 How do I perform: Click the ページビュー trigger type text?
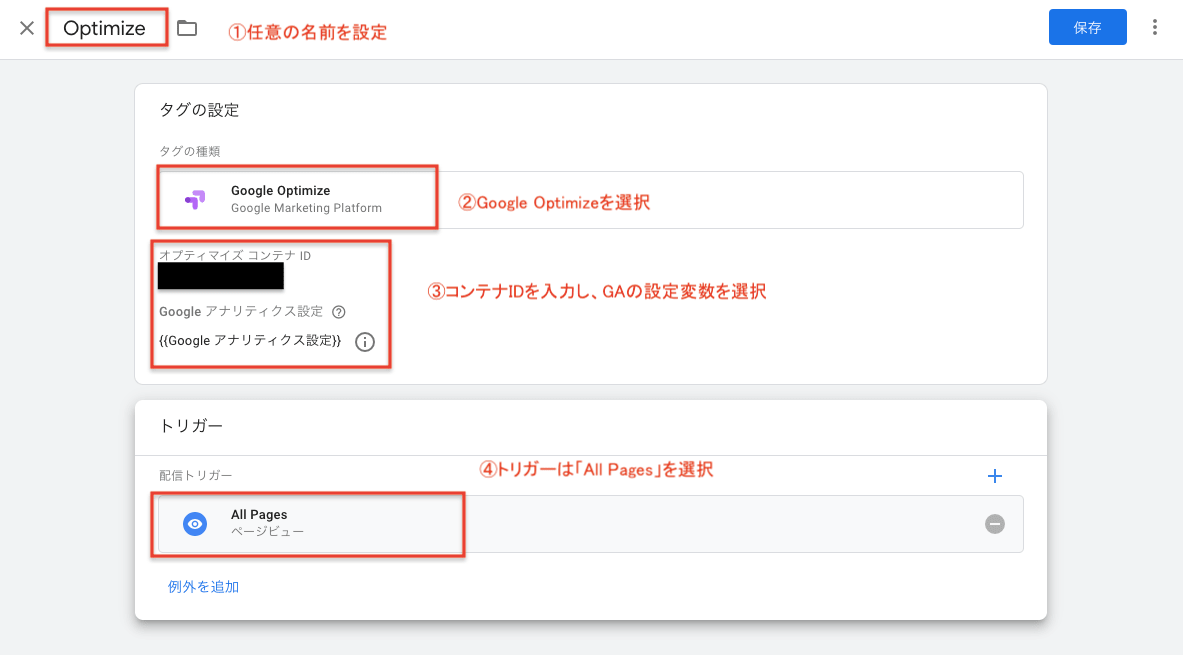click(267, 531)
